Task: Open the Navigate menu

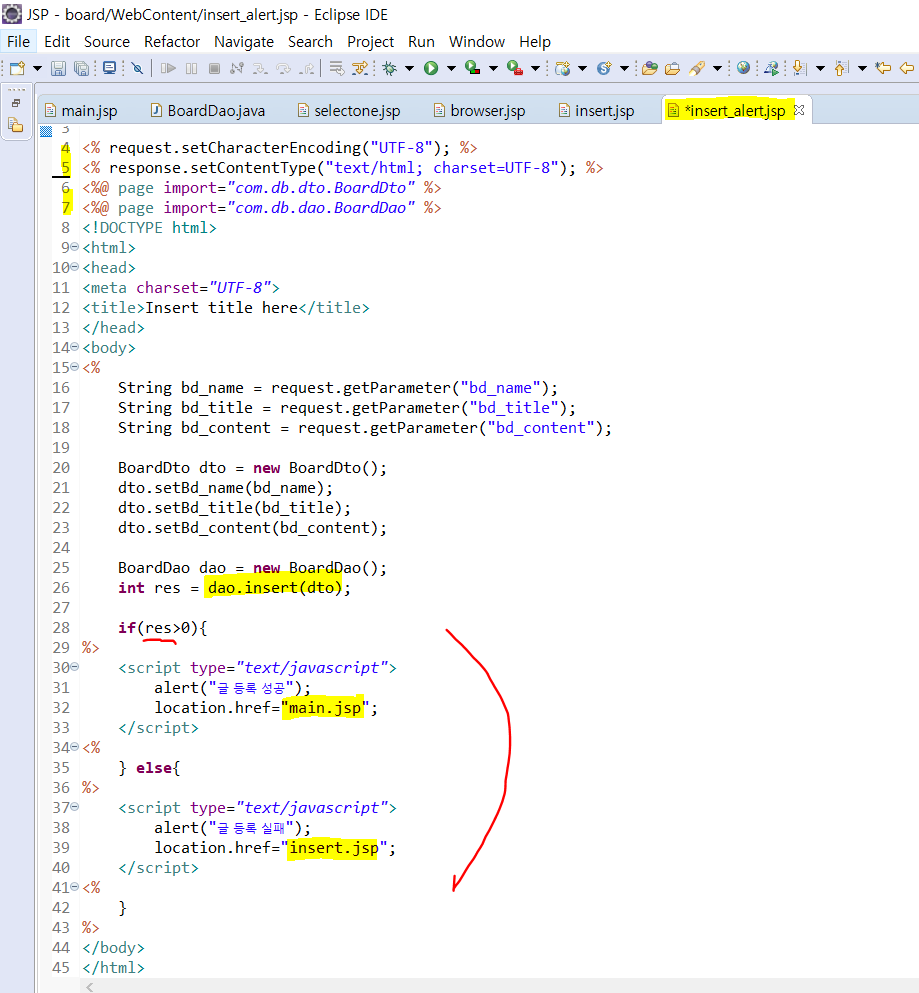Action: click(244, 42)
